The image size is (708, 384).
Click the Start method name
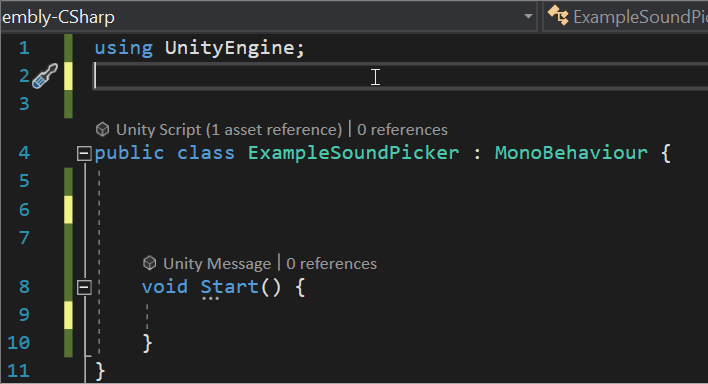229,286
